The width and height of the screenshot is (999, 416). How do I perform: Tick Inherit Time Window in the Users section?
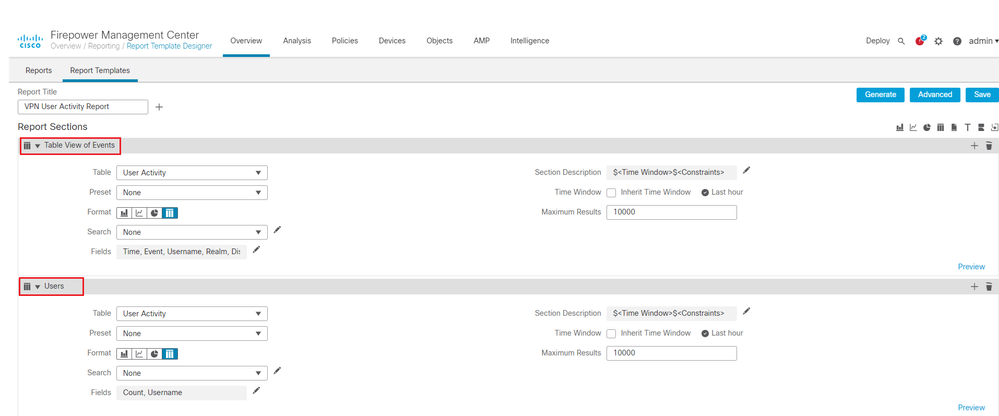[611, 333]
